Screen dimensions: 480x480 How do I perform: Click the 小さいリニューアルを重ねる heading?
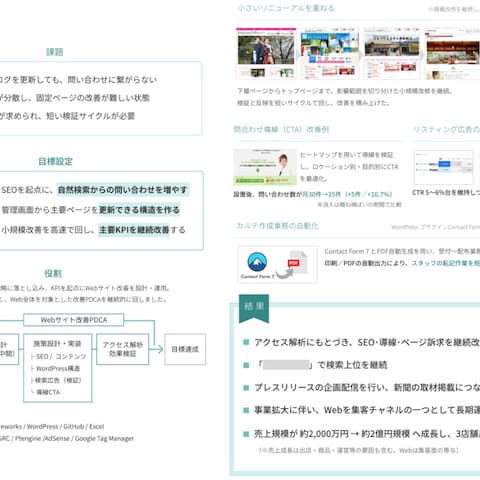(x=286, y=8)
